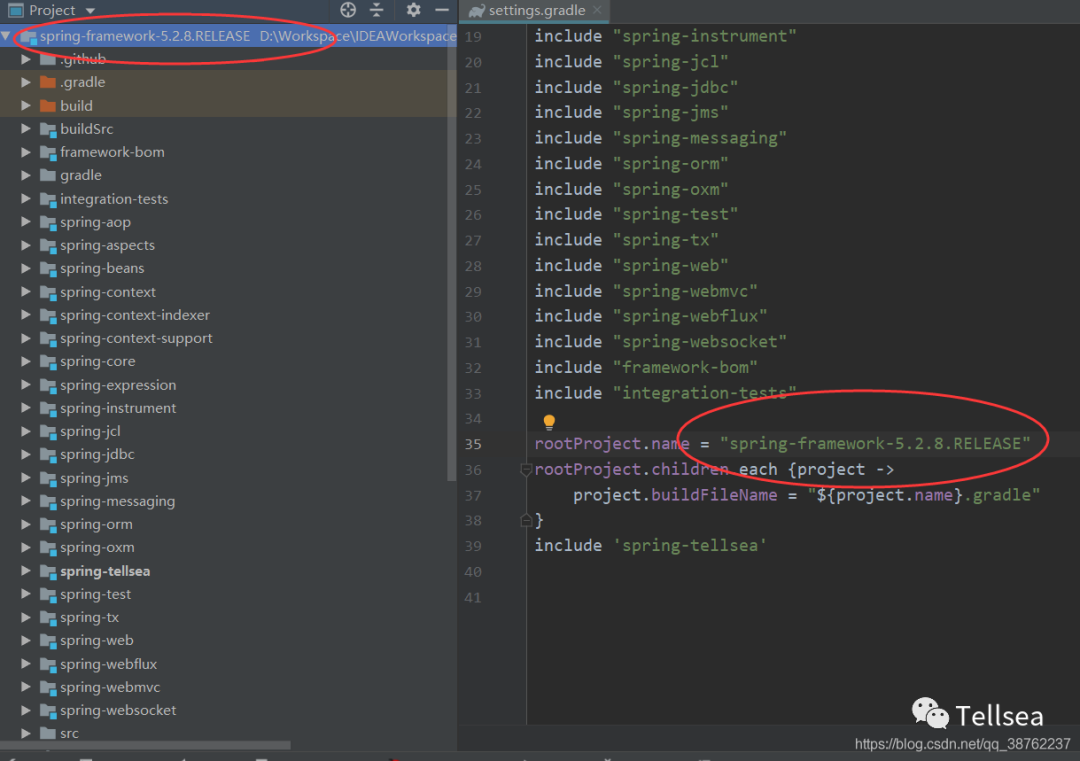Select spring-context in the project tree

coord(107,292)
